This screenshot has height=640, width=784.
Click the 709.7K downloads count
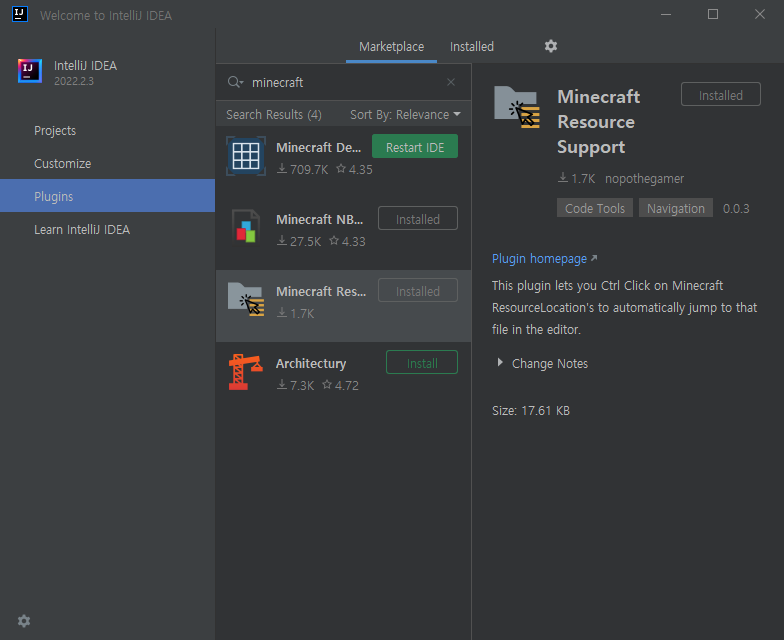coord(303,170)
